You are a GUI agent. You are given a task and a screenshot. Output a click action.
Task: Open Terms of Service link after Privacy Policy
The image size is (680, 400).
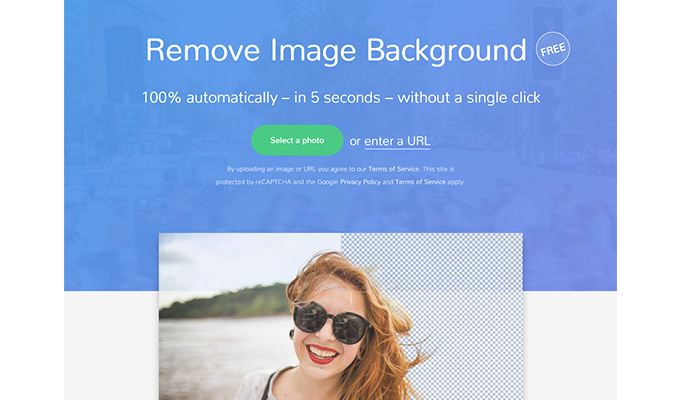click(x=420, y=182)
